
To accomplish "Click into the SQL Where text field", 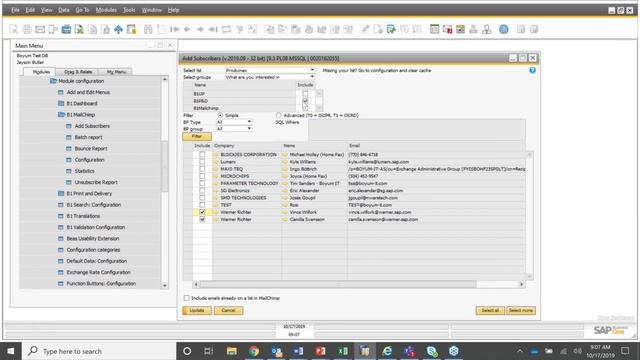I will pyautogui.click(x=417, y=130).
